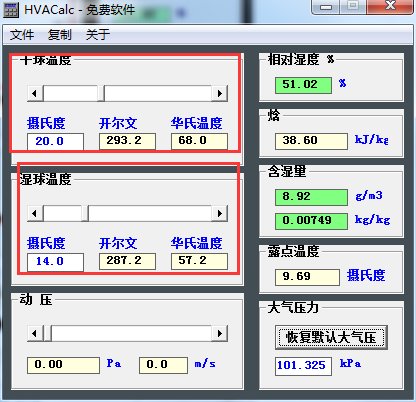Click the HVACalc title bar app icon
The image size is (416, 402).
click(x=11, y=9)
